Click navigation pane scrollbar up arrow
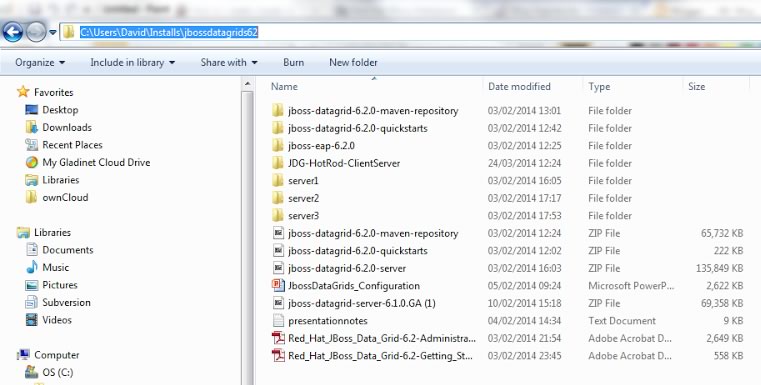 pos(247,84)
